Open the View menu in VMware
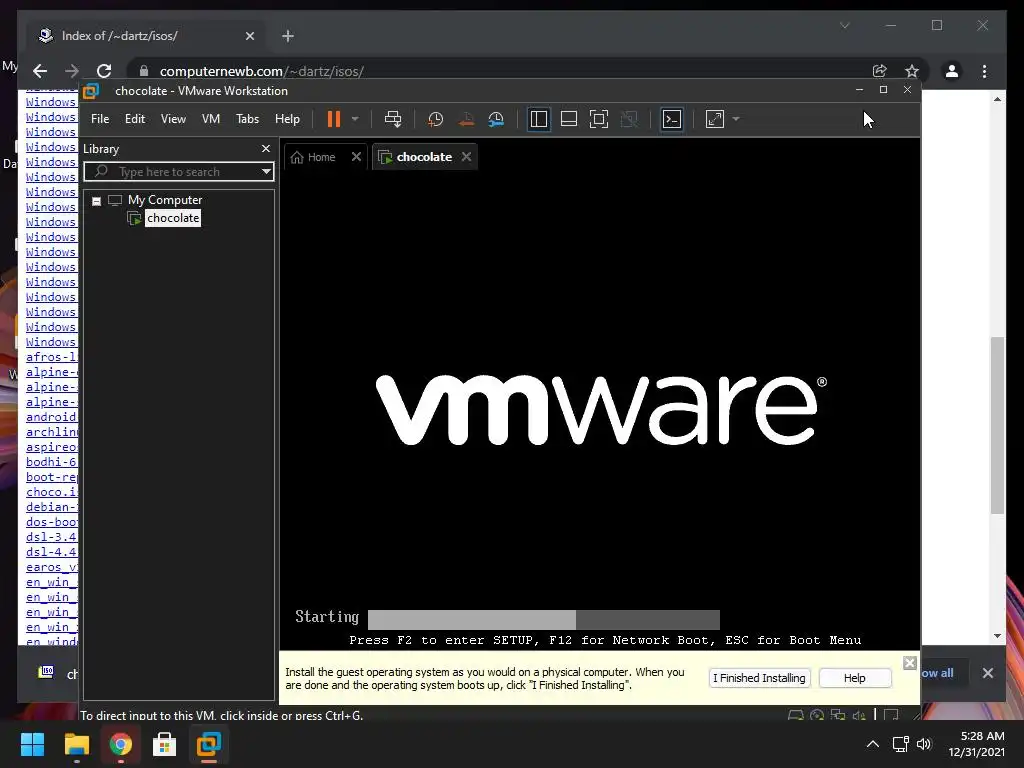The height and width of the screenshot is (768, 1024). (173, 119)
